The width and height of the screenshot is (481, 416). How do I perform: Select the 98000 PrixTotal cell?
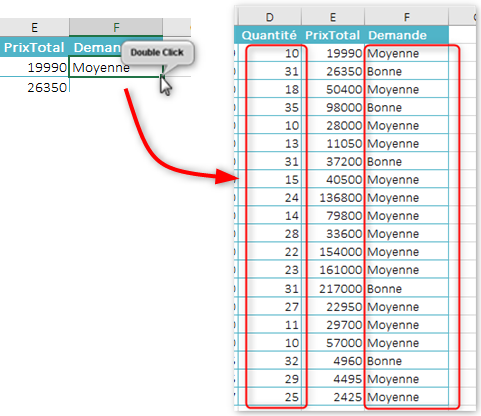click(333, 107)
